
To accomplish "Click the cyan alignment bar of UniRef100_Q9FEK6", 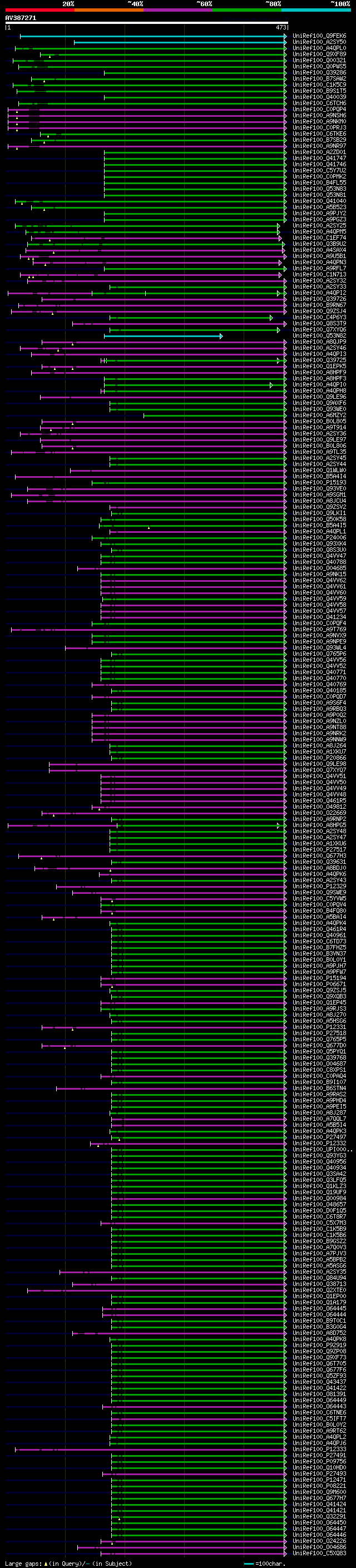I will pyautogui.click(x=153, y=36).
